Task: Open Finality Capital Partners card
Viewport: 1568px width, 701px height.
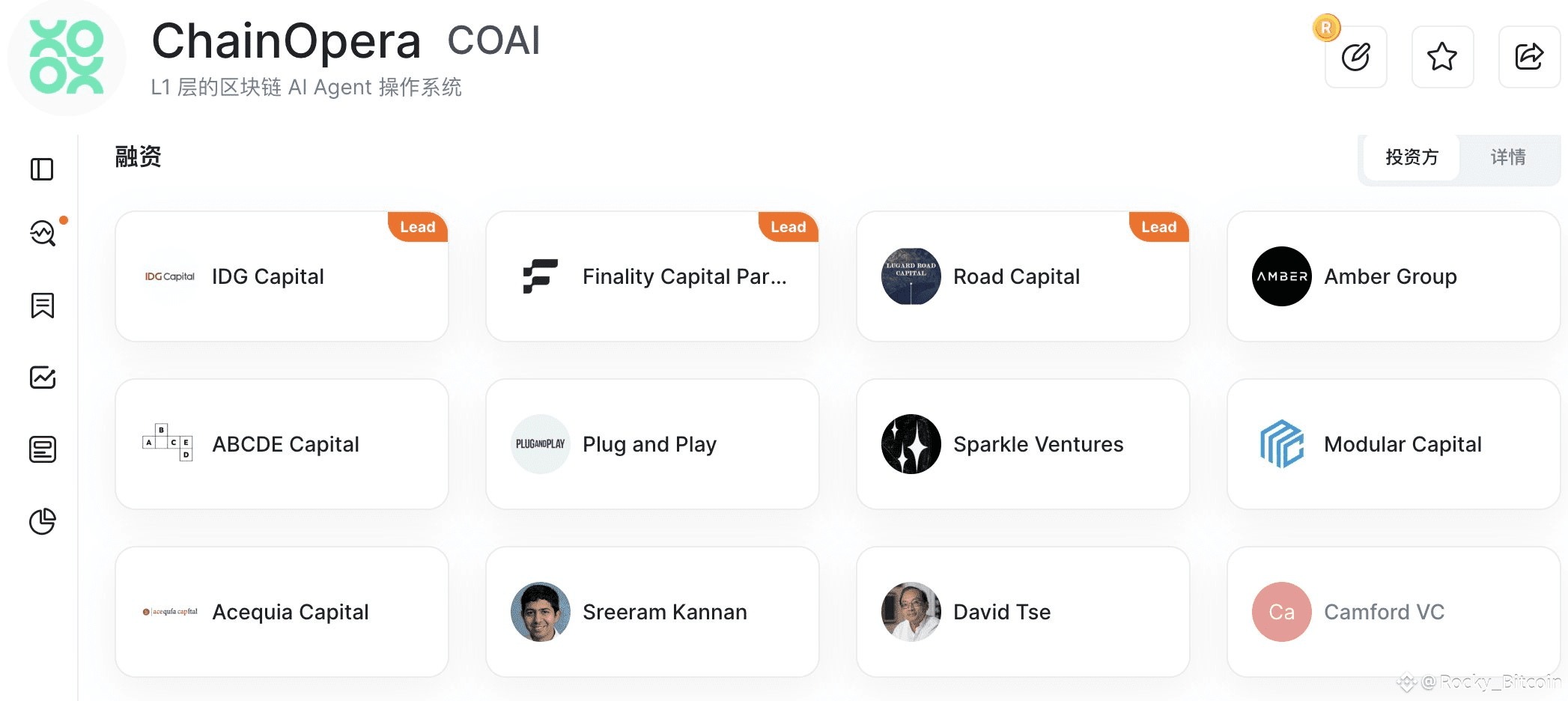Action: pyautogui.click(x=652, y=276)
